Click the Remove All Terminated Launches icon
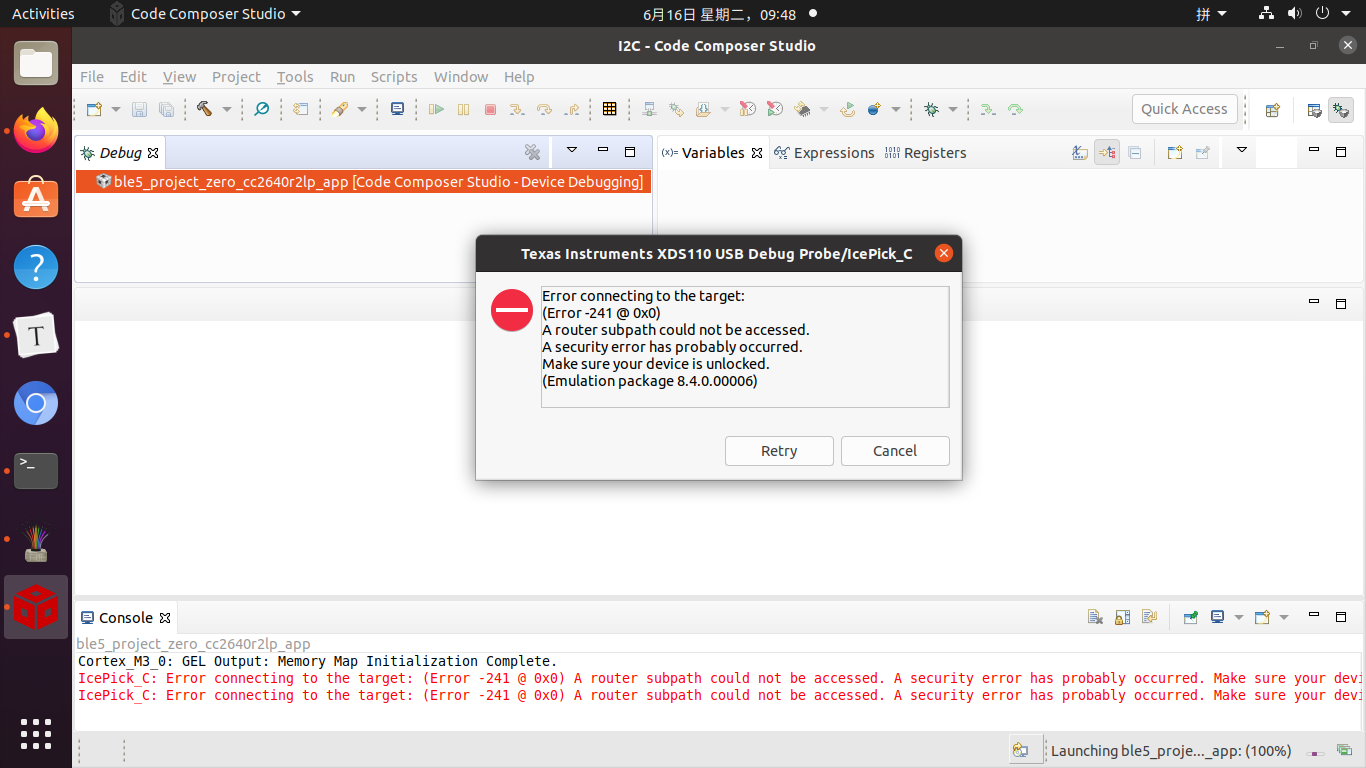1366x768 pixels. 532,152
